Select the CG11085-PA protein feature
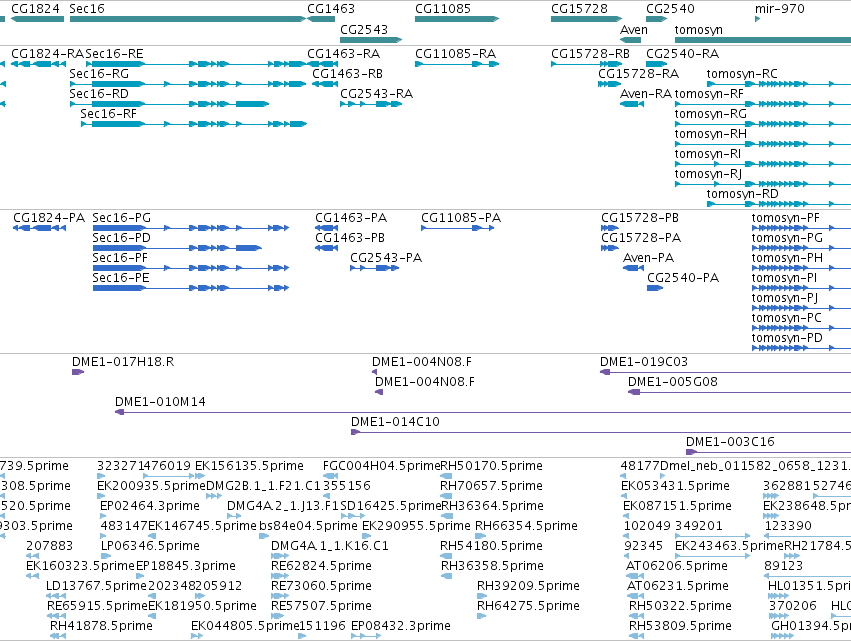Screen dimensions: 851x641 [458, 228]
